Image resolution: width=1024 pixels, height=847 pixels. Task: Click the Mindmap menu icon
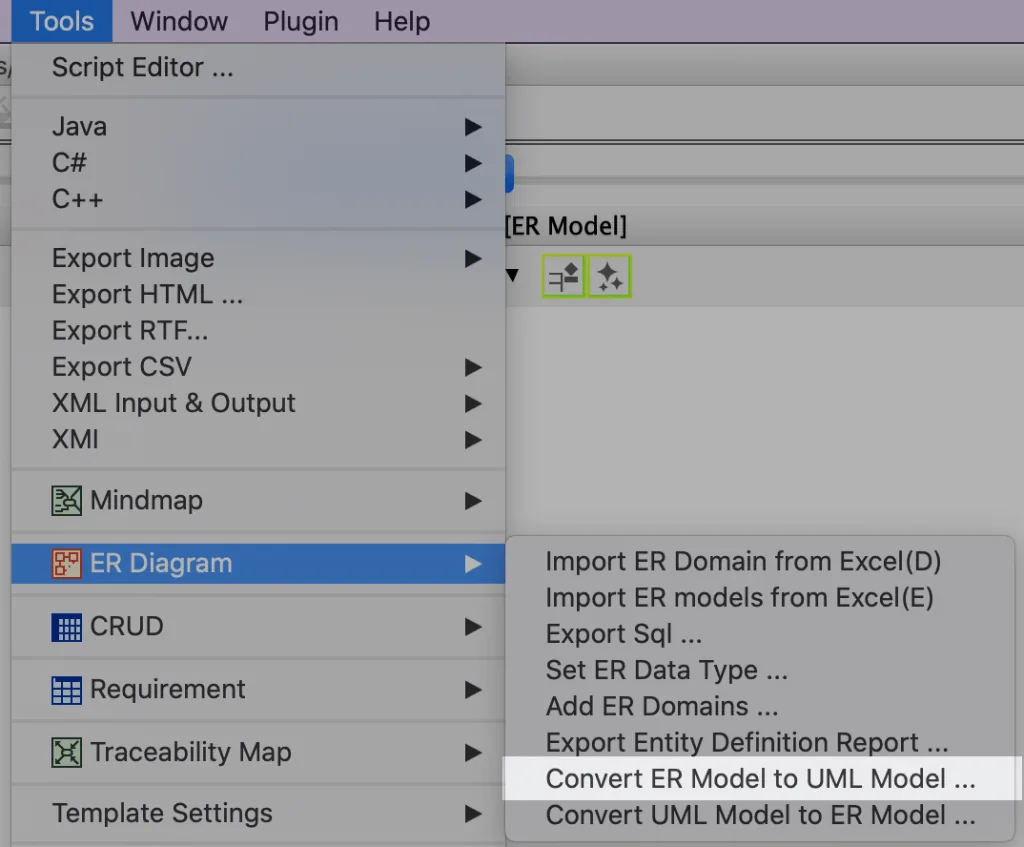[67, 501]
